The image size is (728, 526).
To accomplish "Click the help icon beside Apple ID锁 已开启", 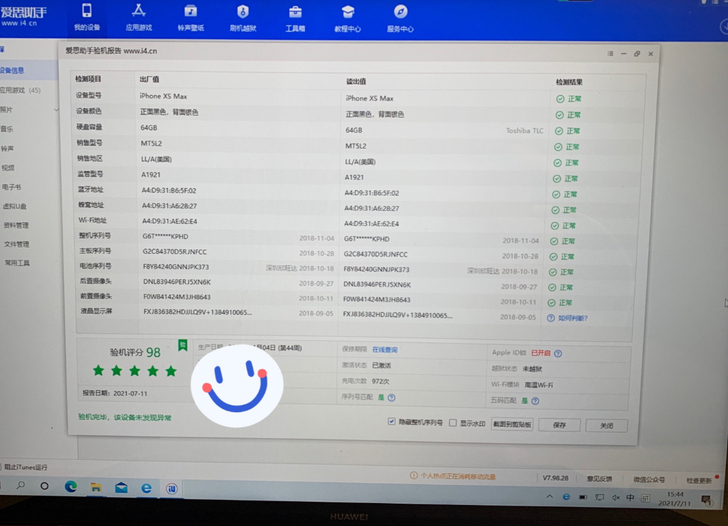I will point(558,353).
